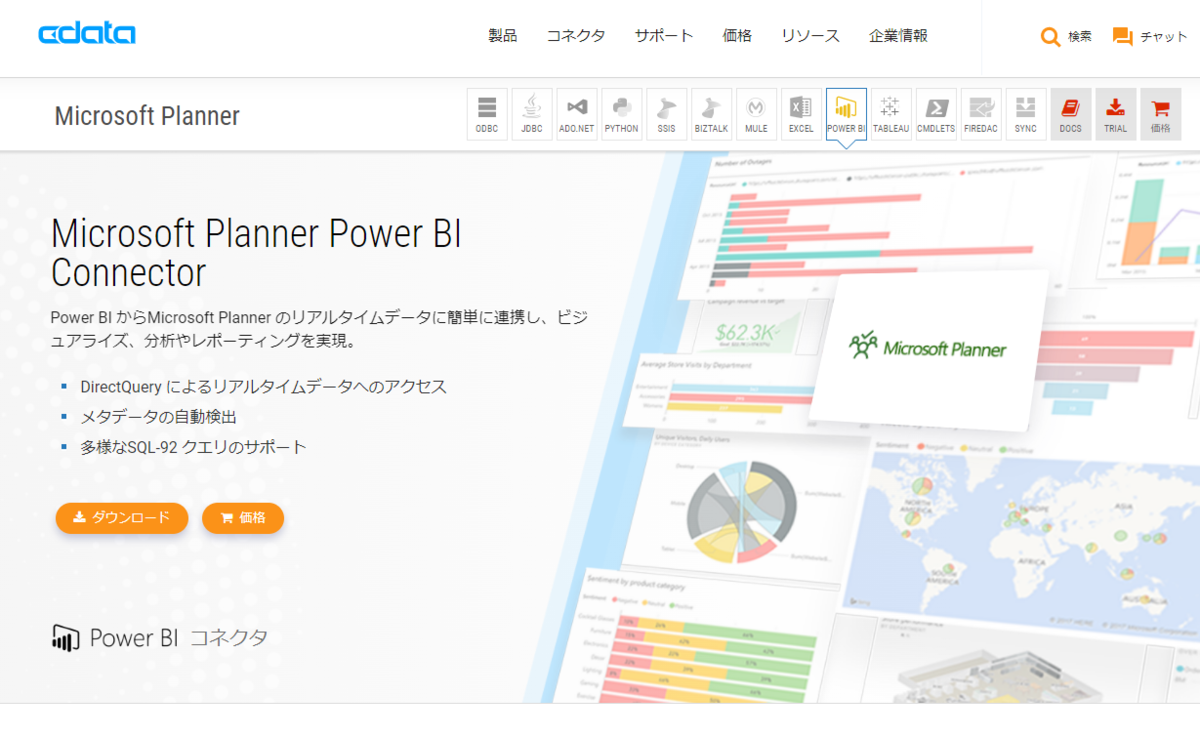
Task: Click the search magnifier icon
Action: (1050, 37)
